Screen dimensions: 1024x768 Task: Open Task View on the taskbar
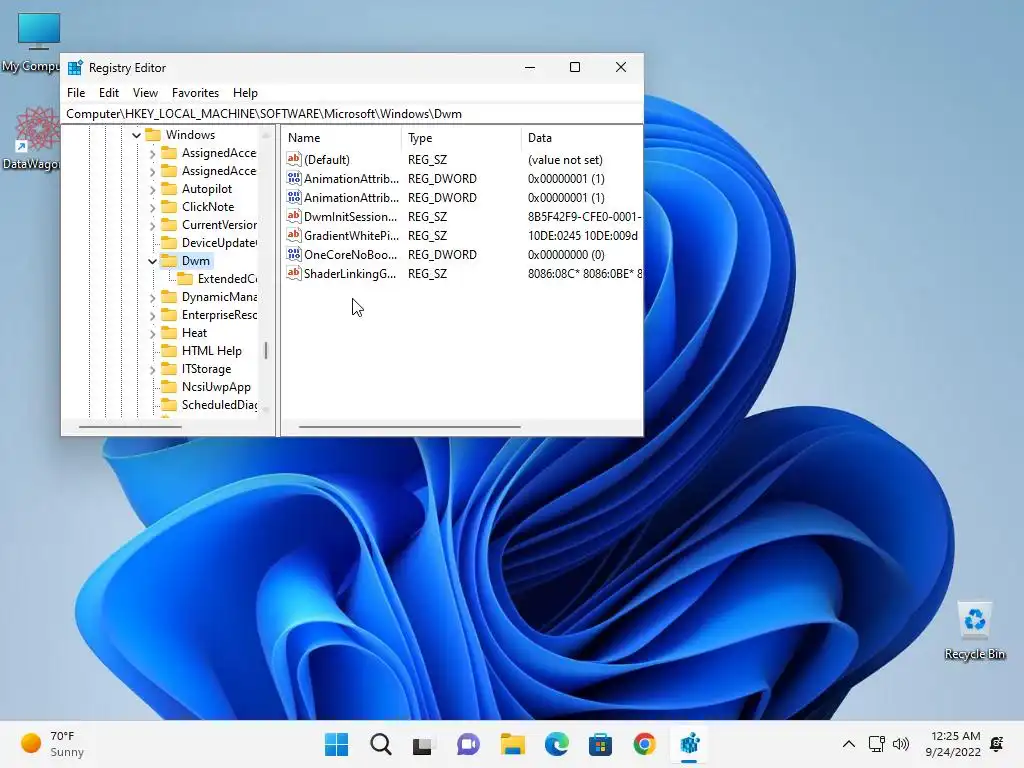(423, 744)
